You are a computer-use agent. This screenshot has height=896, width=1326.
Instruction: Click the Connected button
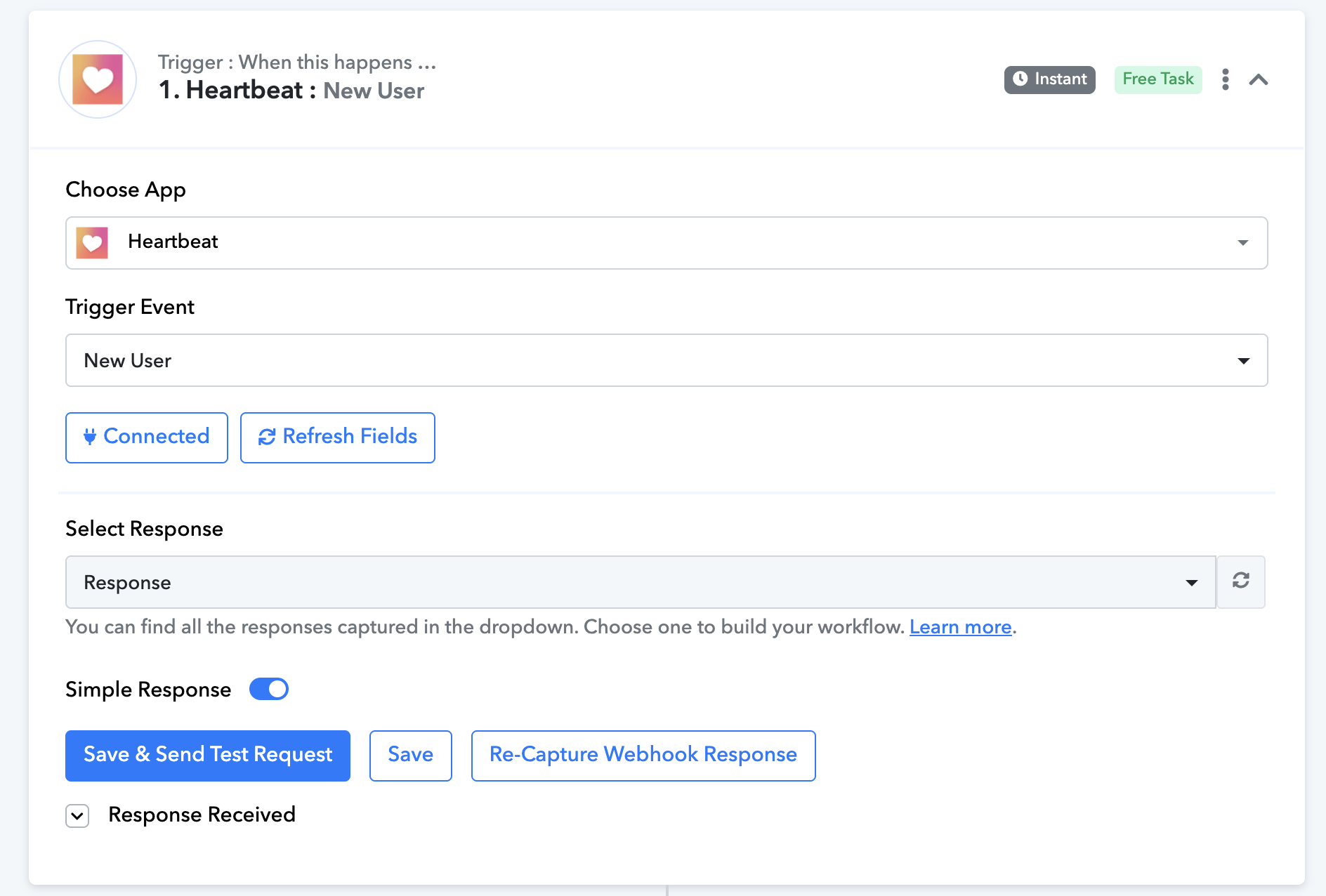click(147, 437)
